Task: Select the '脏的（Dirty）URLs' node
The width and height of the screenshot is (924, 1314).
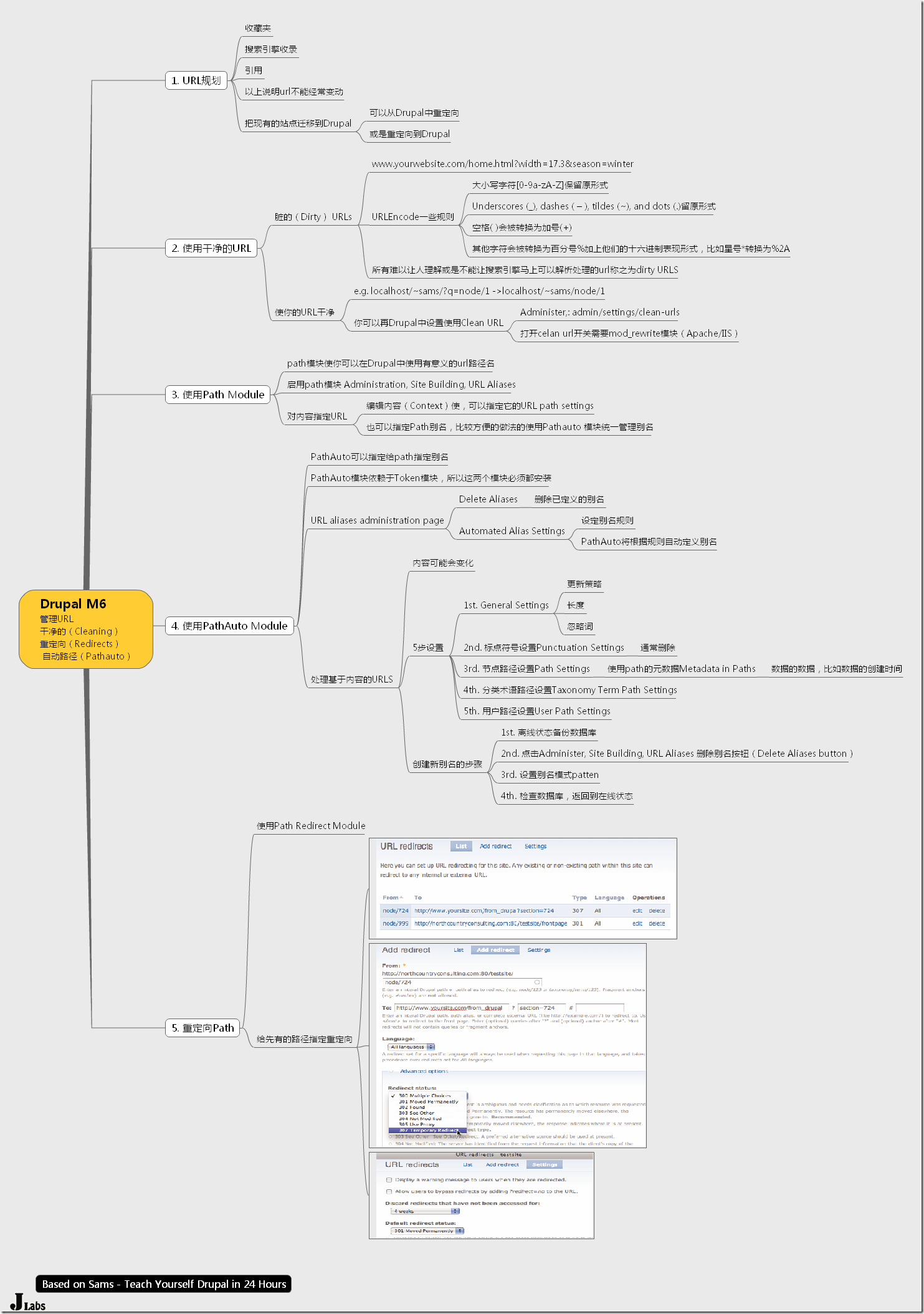Action: pos(313,217)
